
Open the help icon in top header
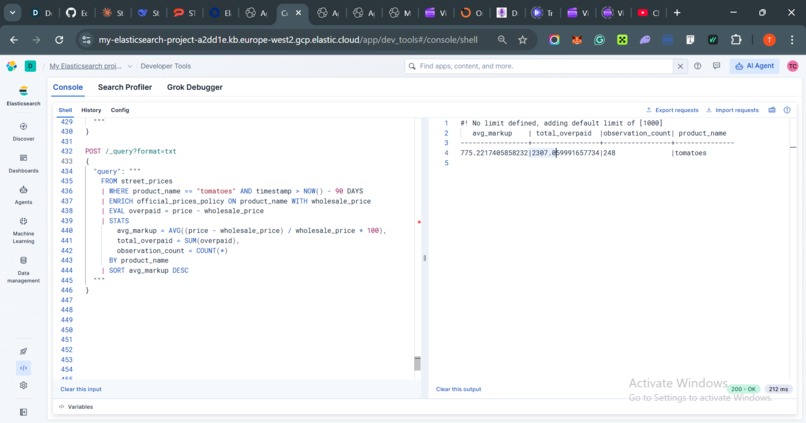click(698, 66)
